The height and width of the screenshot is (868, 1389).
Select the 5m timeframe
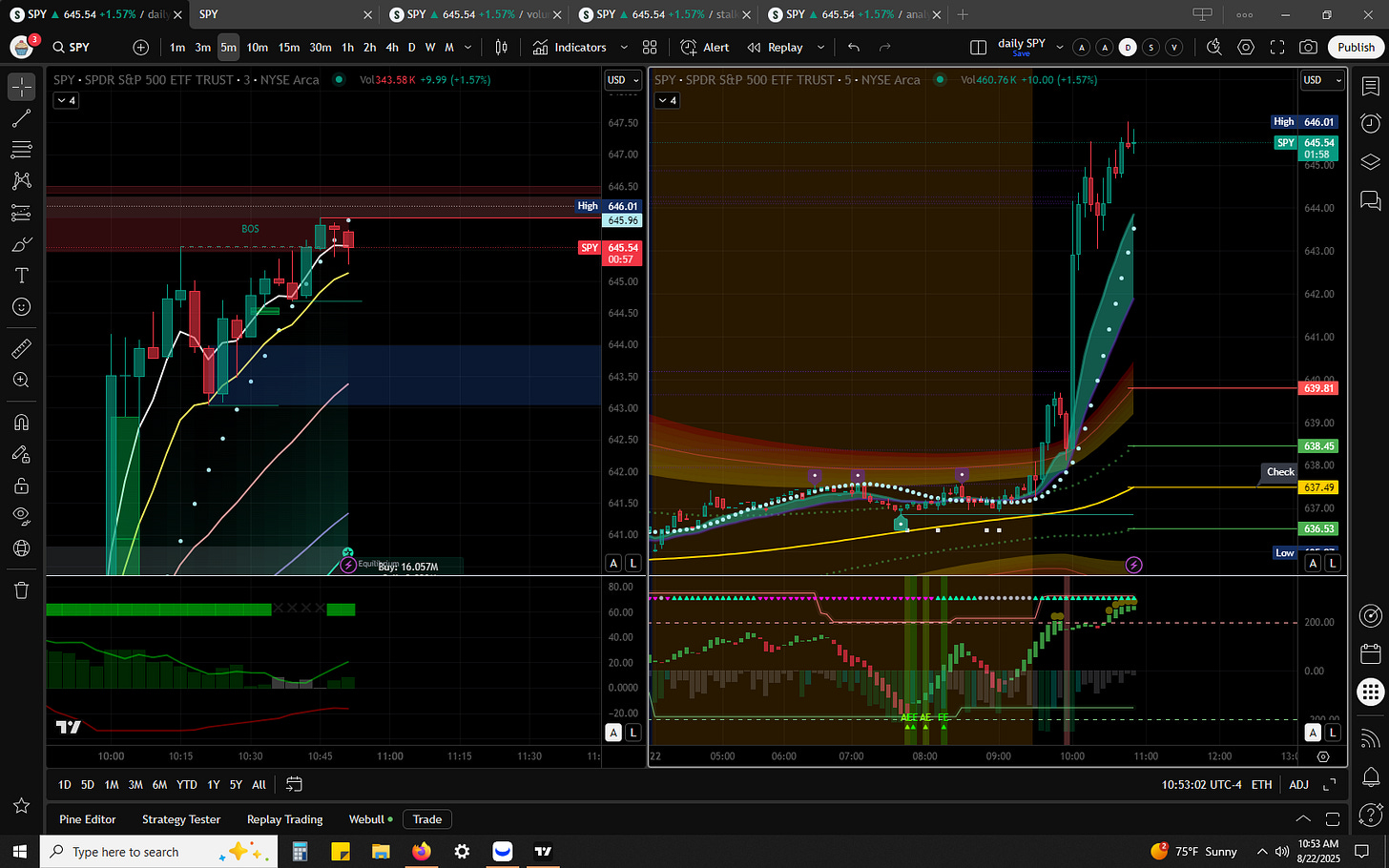228,48
